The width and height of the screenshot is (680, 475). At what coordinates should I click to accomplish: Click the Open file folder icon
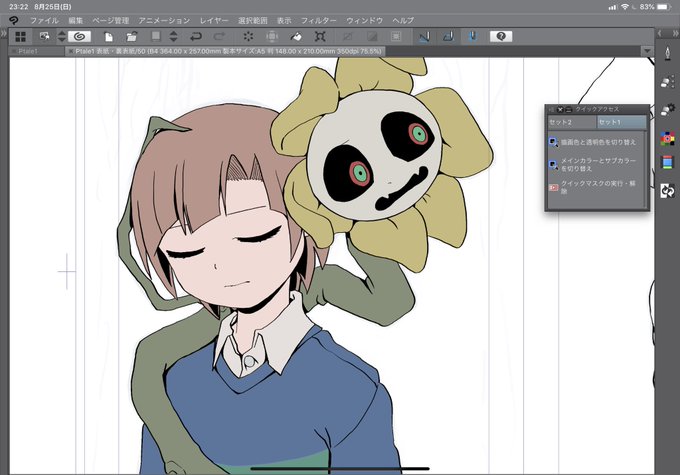tap(132, 36)
